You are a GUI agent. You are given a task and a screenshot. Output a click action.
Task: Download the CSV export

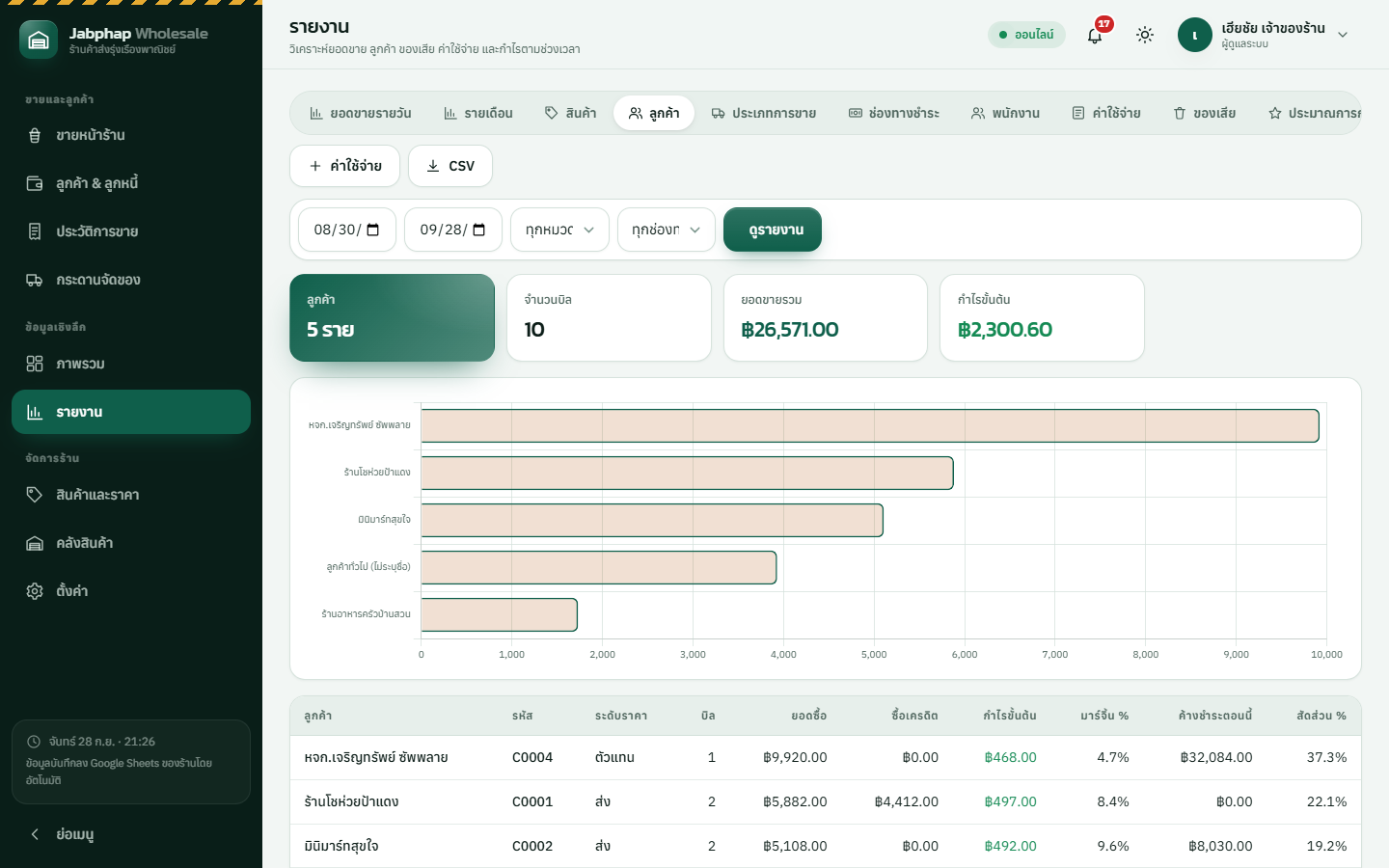pyautogui.click(x=450, y=166)
